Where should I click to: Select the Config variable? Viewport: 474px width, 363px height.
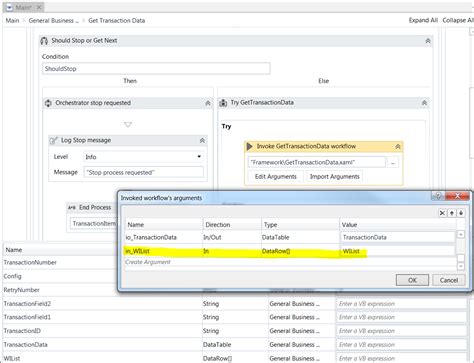[12, 276]
